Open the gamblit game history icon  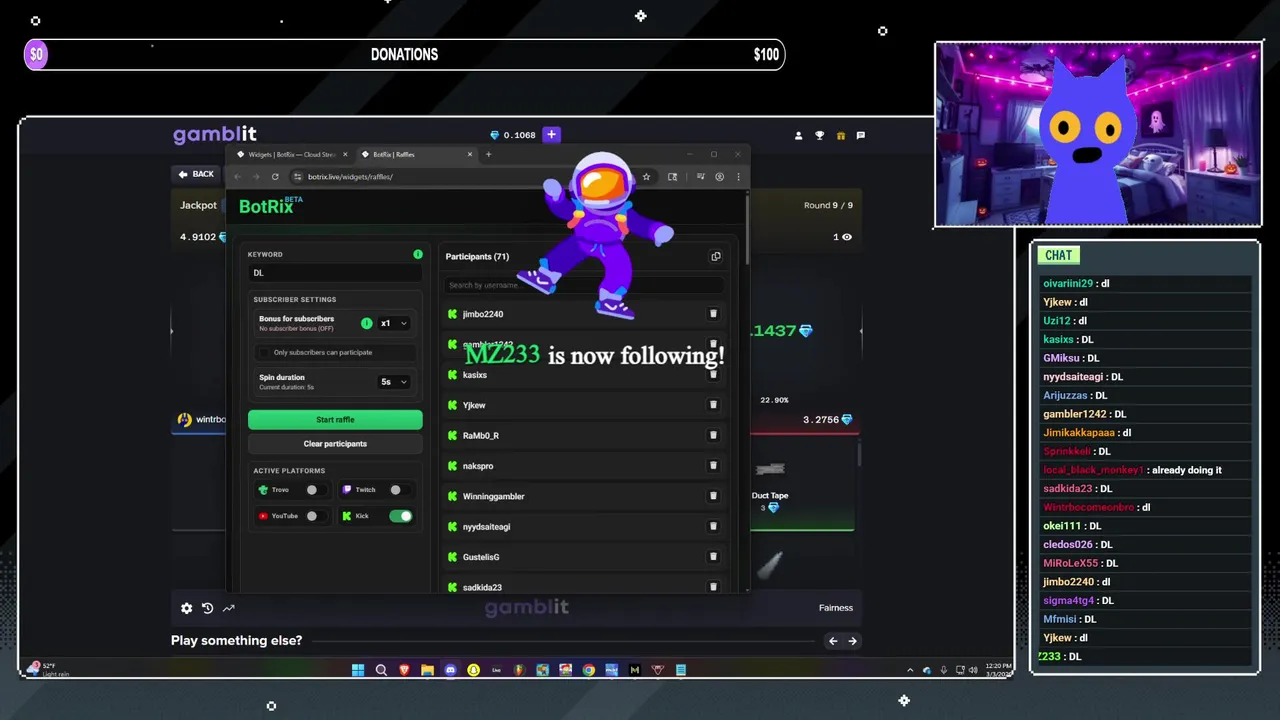click(207, 608)
